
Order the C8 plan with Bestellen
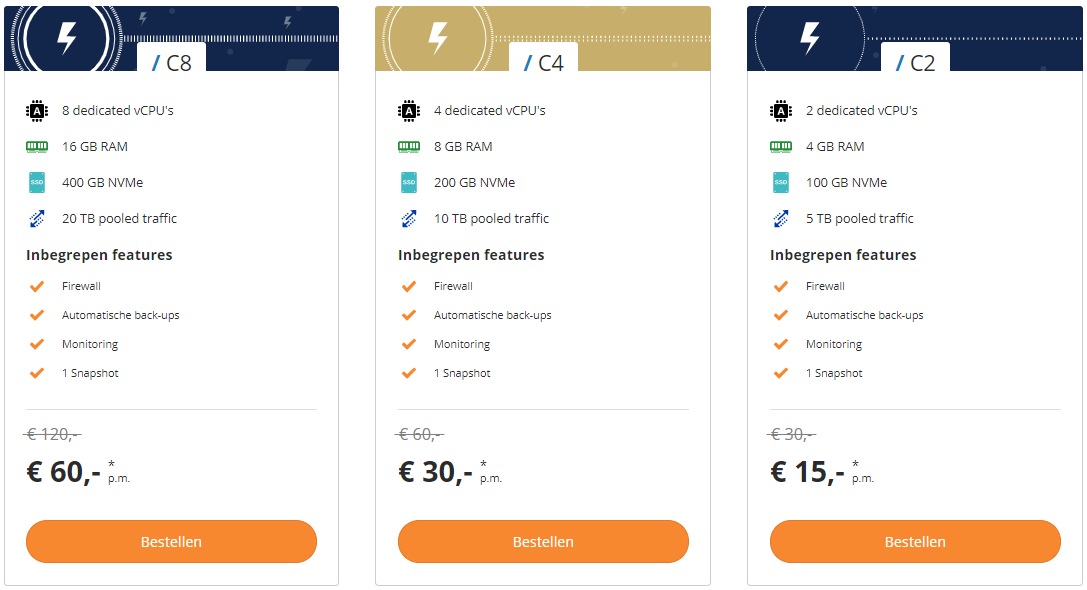(171, 542)
